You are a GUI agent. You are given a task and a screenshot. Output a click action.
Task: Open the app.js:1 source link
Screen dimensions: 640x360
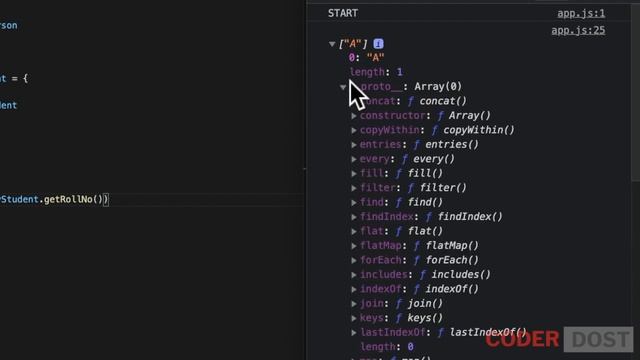[581, 13]
